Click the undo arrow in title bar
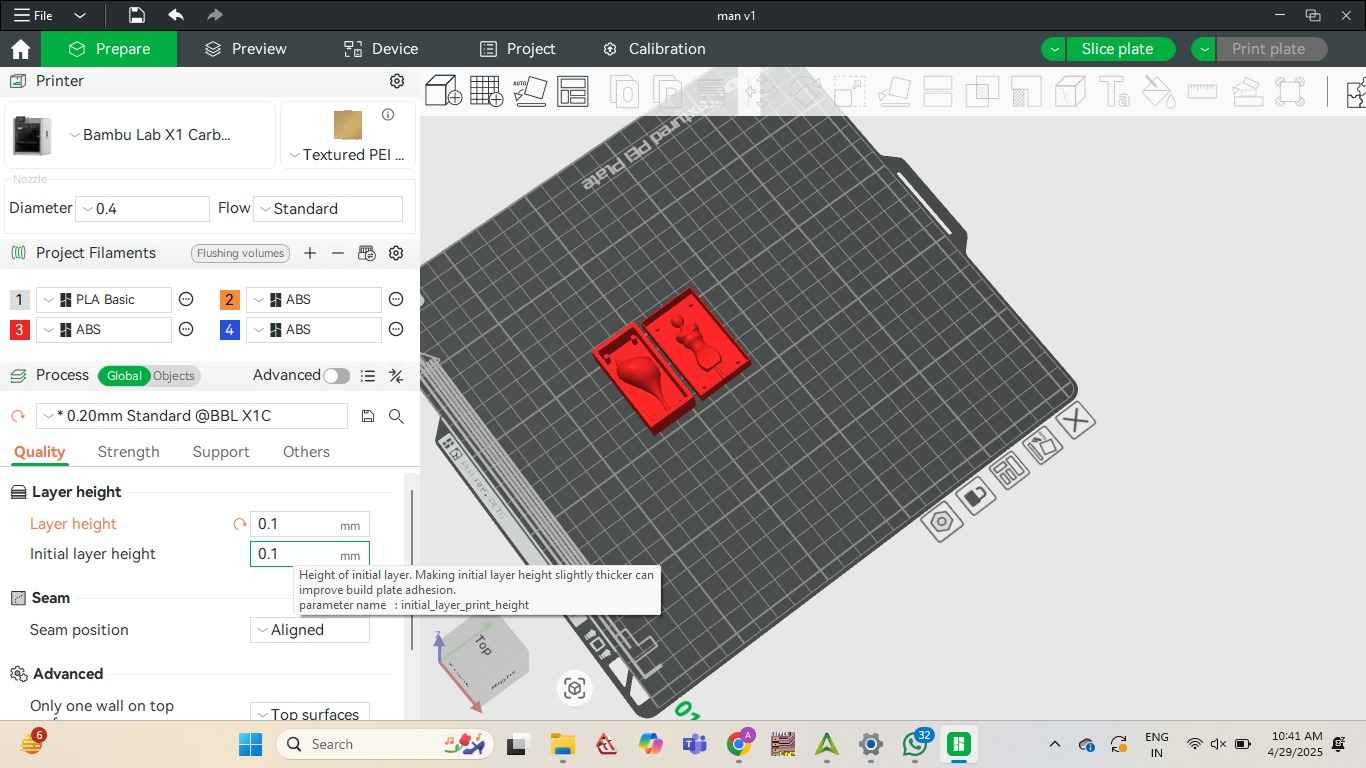1366x768 pixels. [176, 15]
